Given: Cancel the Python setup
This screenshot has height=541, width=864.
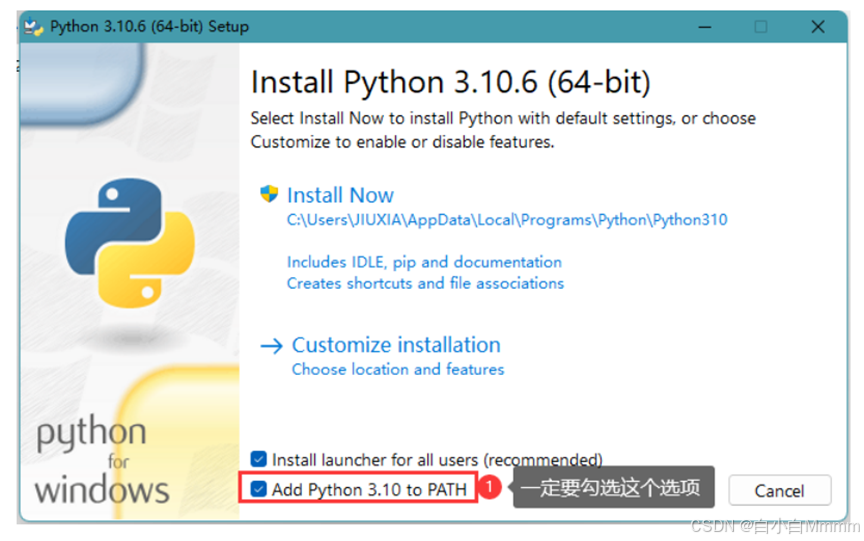Looking at the screenshot, I should (779, 490).
